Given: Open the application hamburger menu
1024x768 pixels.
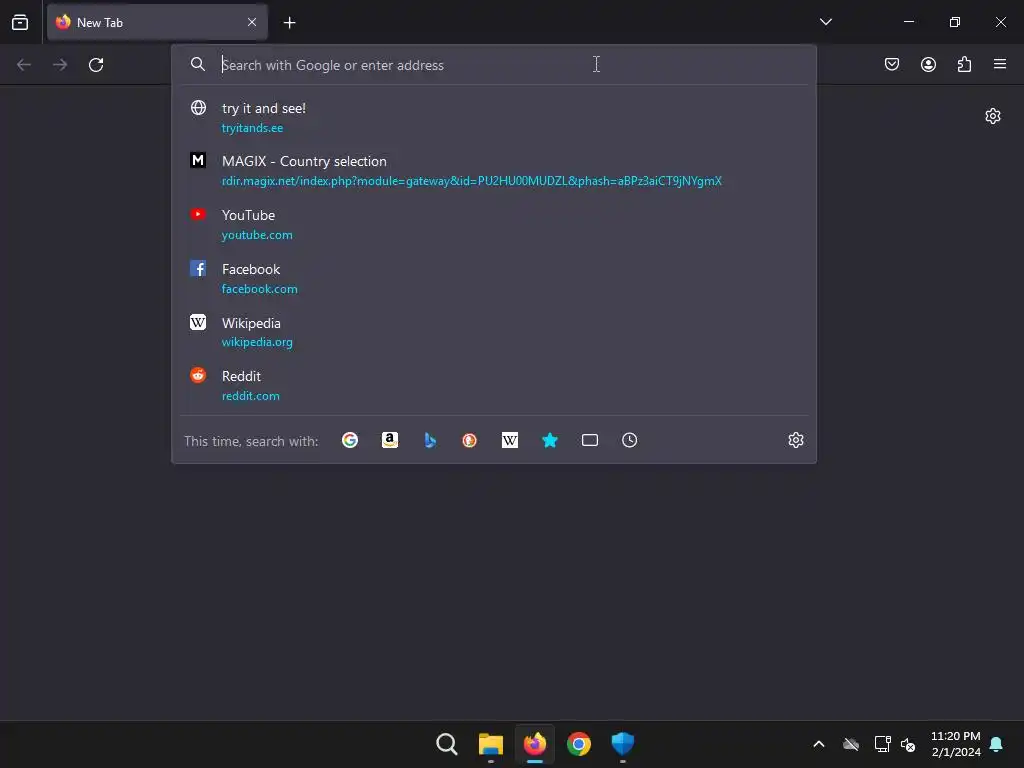Looking at the screenshot, I should point(1000,64).
